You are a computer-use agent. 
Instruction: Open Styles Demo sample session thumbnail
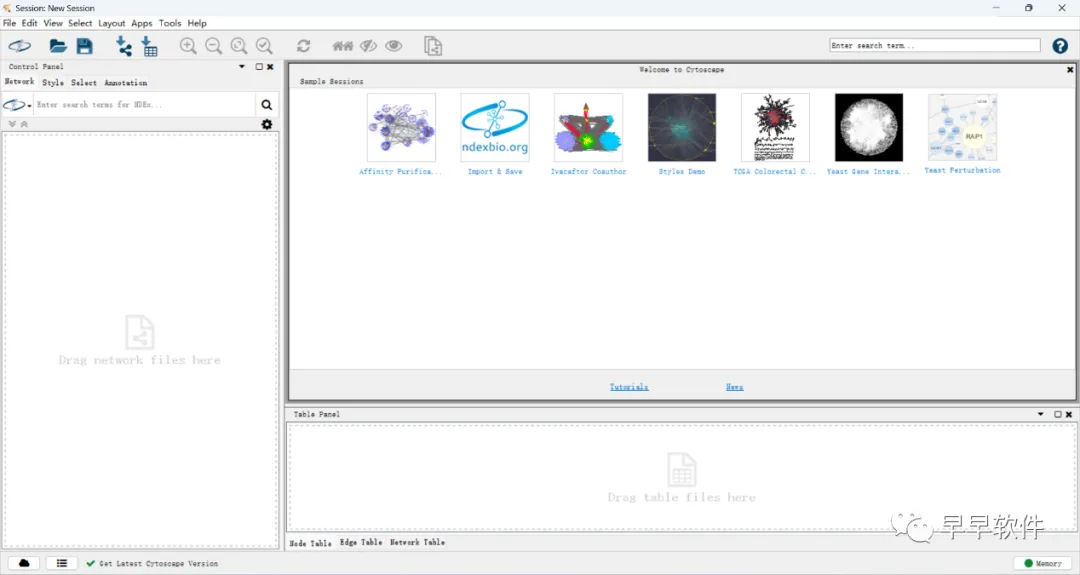[682, 127]
